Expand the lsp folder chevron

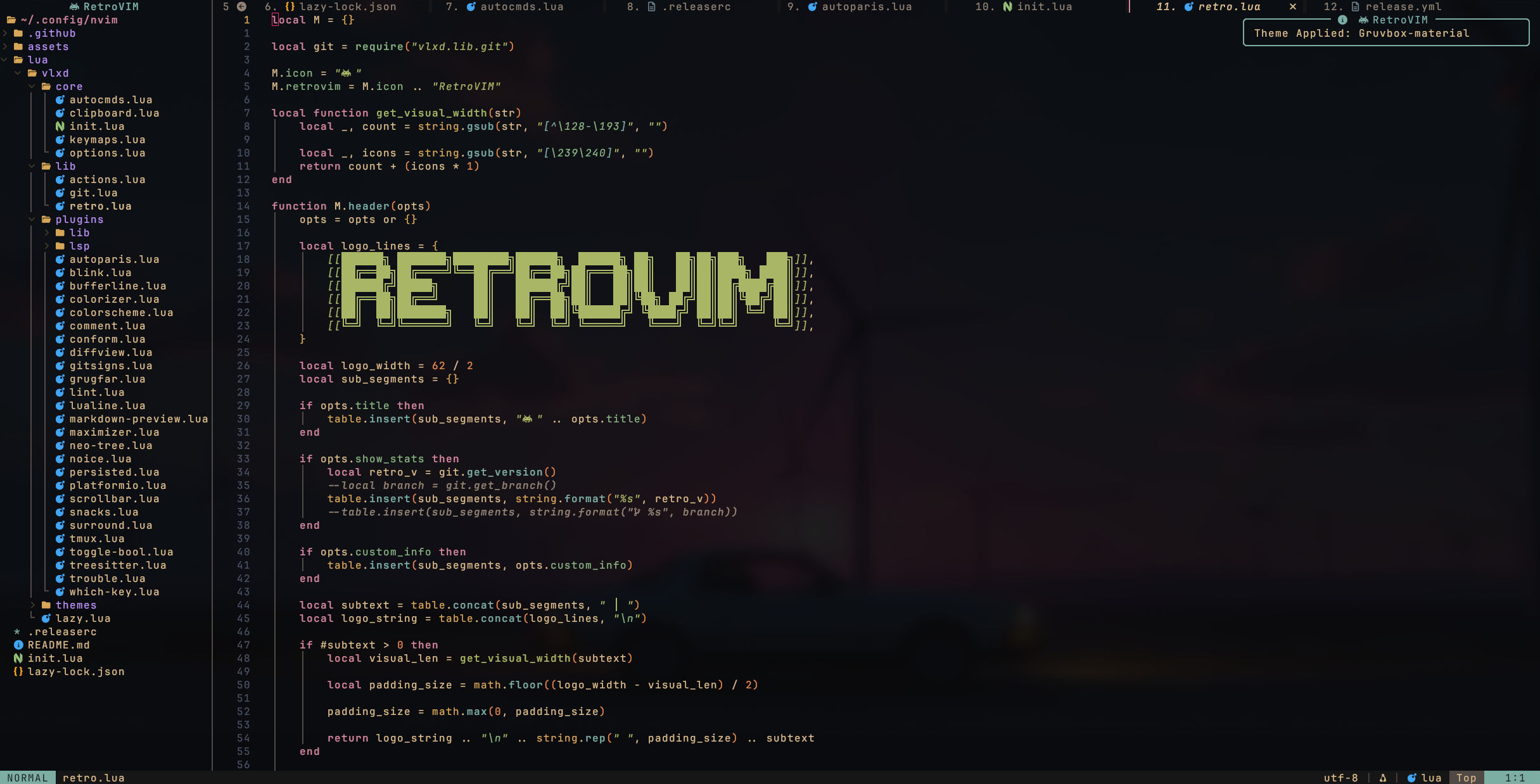point(47,246)
